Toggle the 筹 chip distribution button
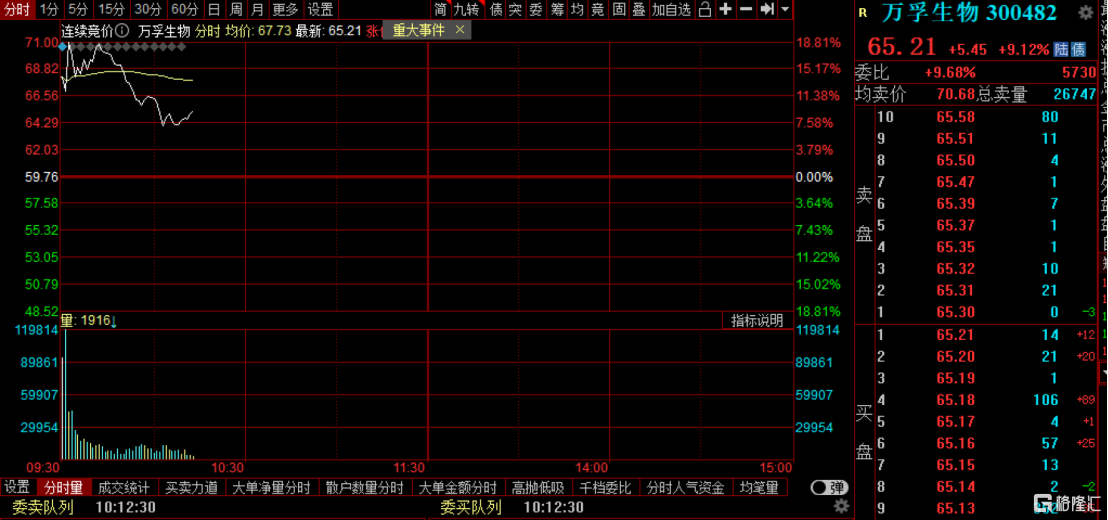Viewport: 1108px width, 520px height. (558, 9)
